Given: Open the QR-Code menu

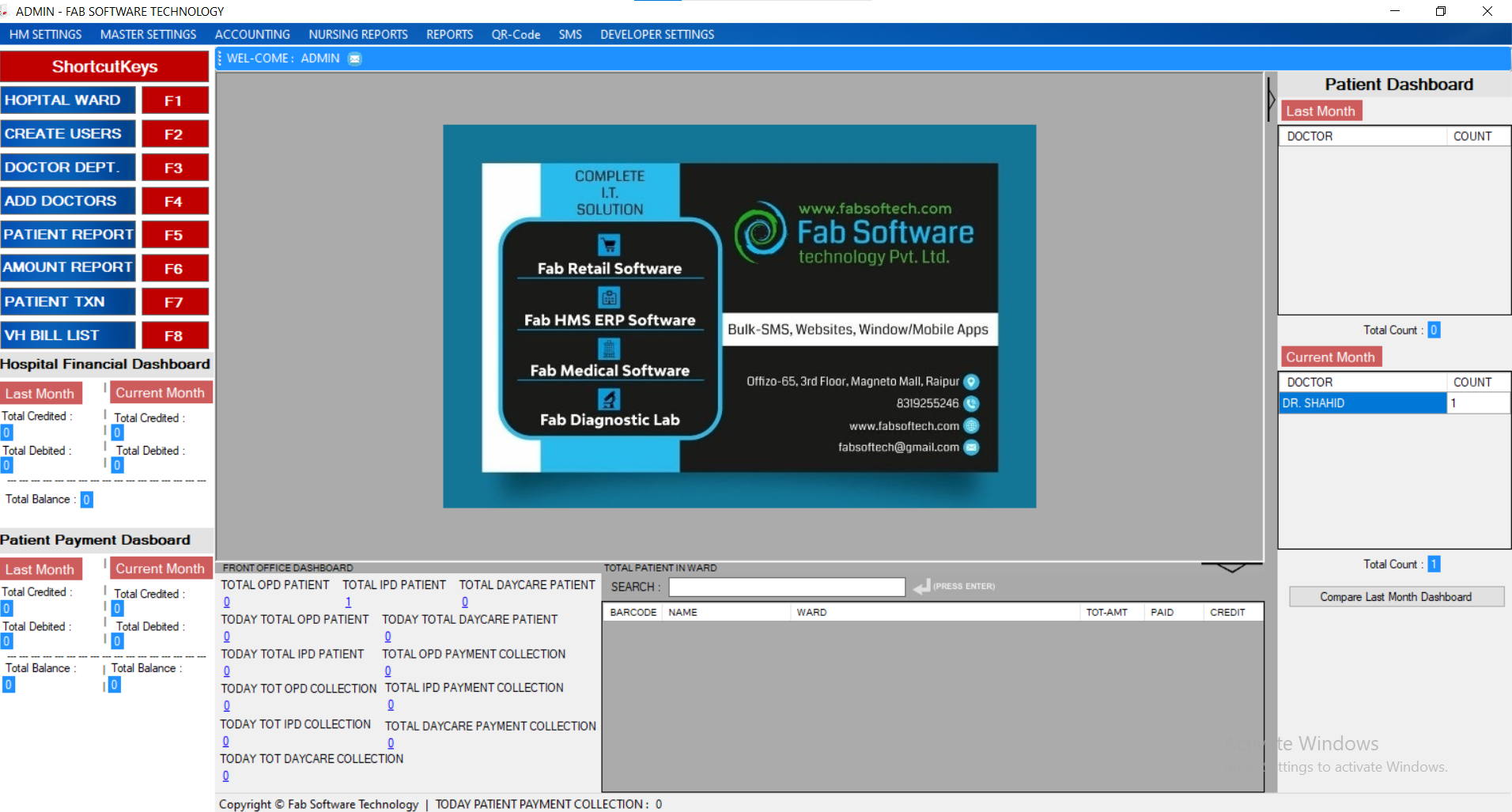Looking at the screenshot, I should (516, 35).
